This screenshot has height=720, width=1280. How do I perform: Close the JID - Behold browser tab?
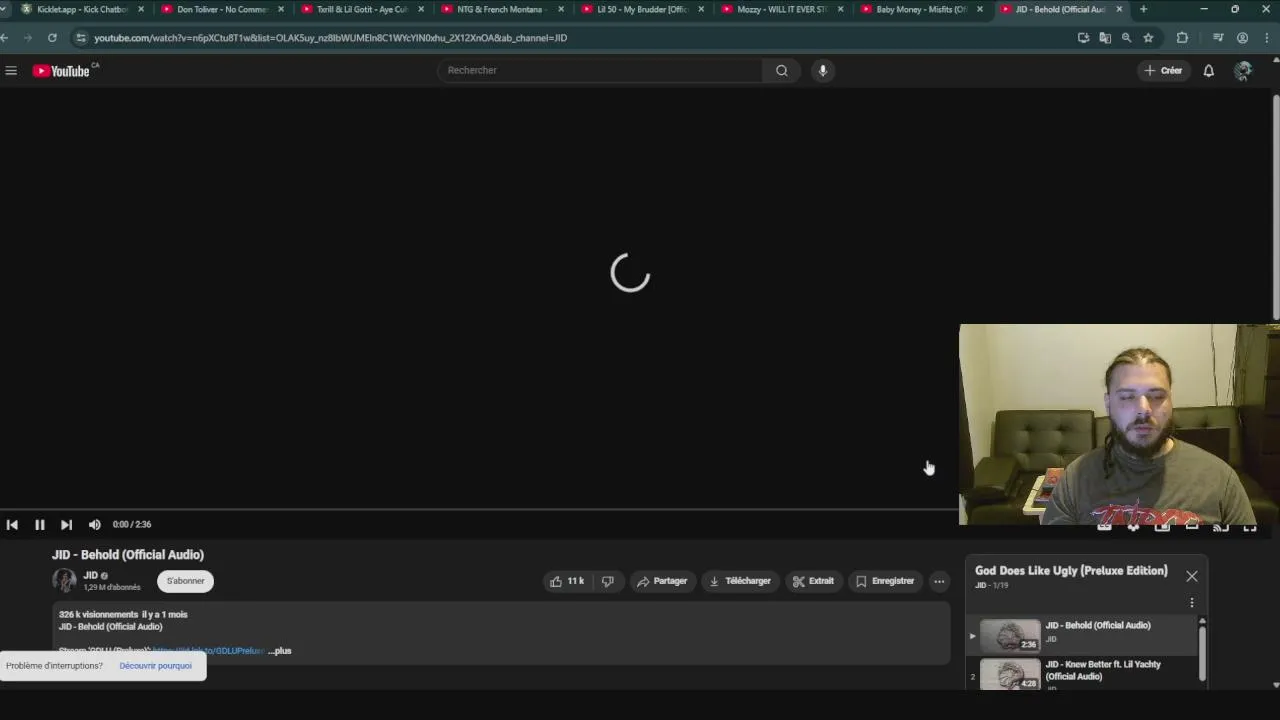(1119, 9)
